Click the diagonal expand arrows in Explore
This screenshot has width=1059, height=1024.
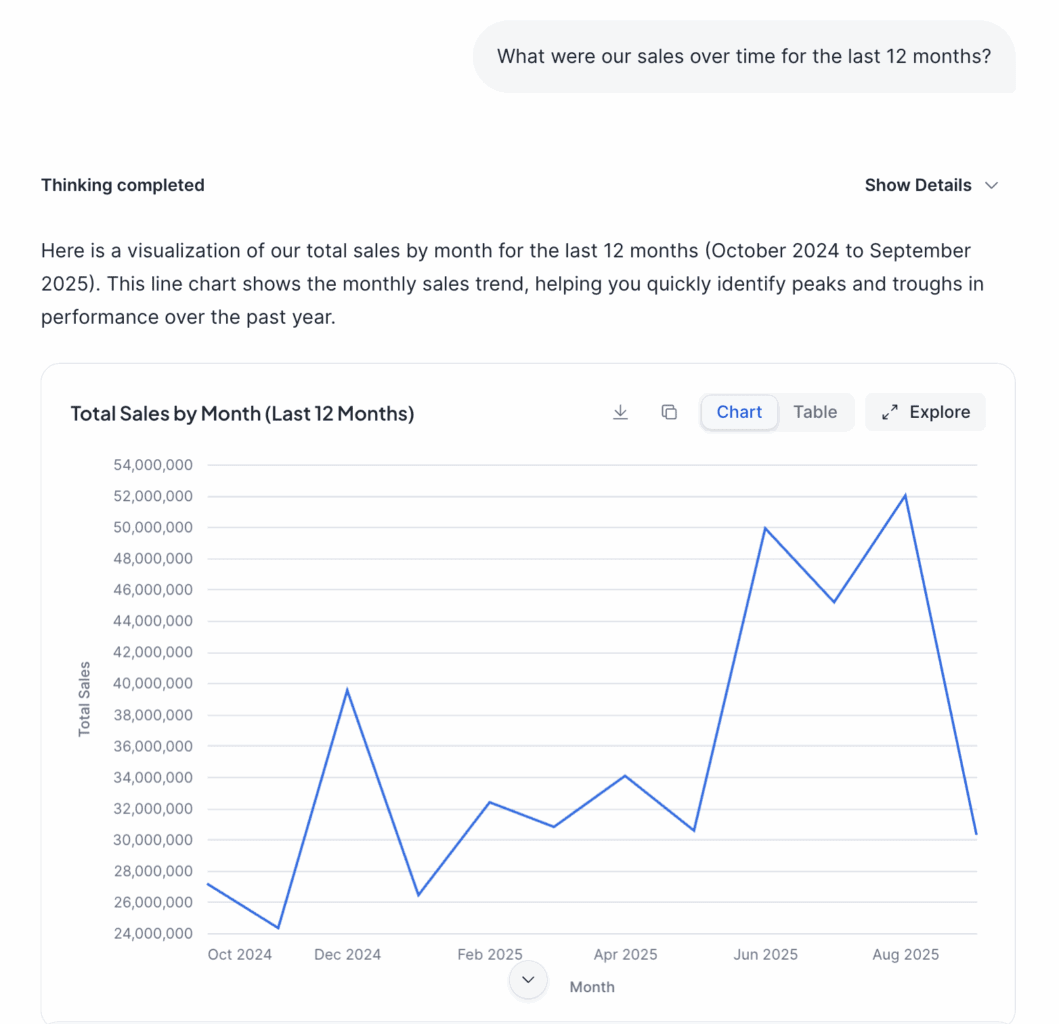pyautogui.click(x=889, y=411)
